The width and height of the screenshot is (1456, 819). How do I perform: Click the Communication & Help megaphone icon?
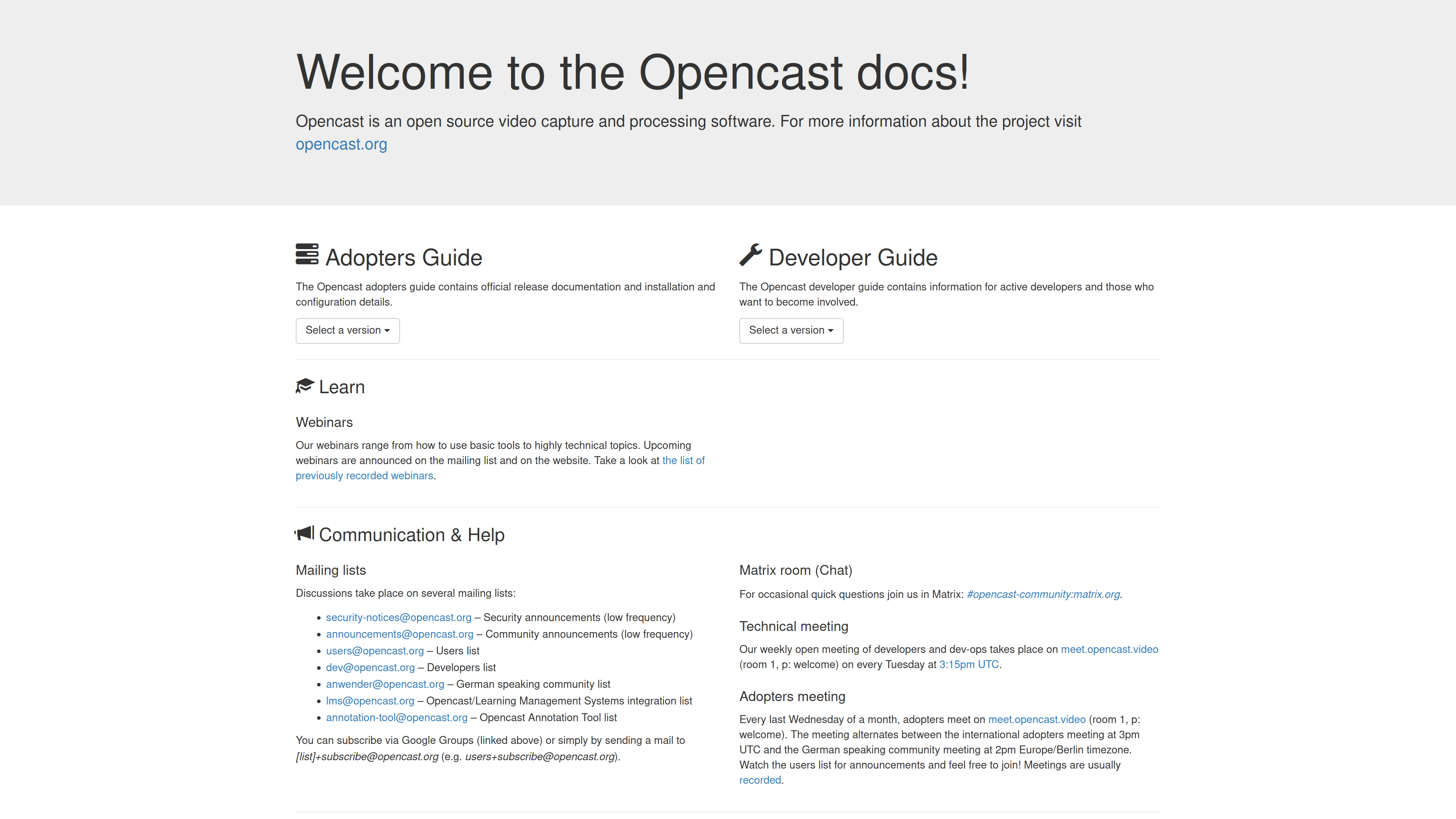[304, 533]
